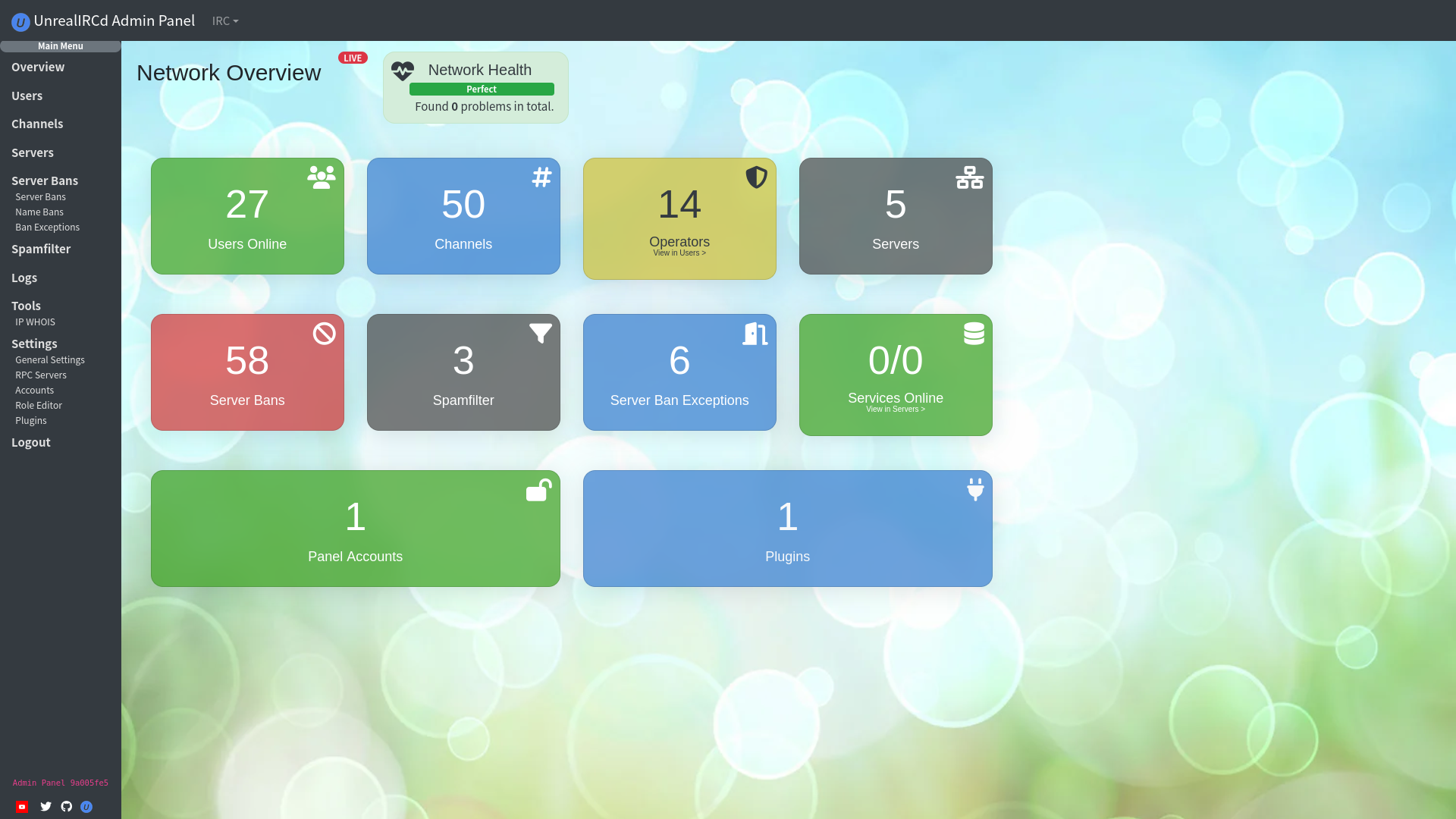Viewport: 1456px width, 819px height.
Task: Open the Logs section from the sidebar
Action: (24, 278)
